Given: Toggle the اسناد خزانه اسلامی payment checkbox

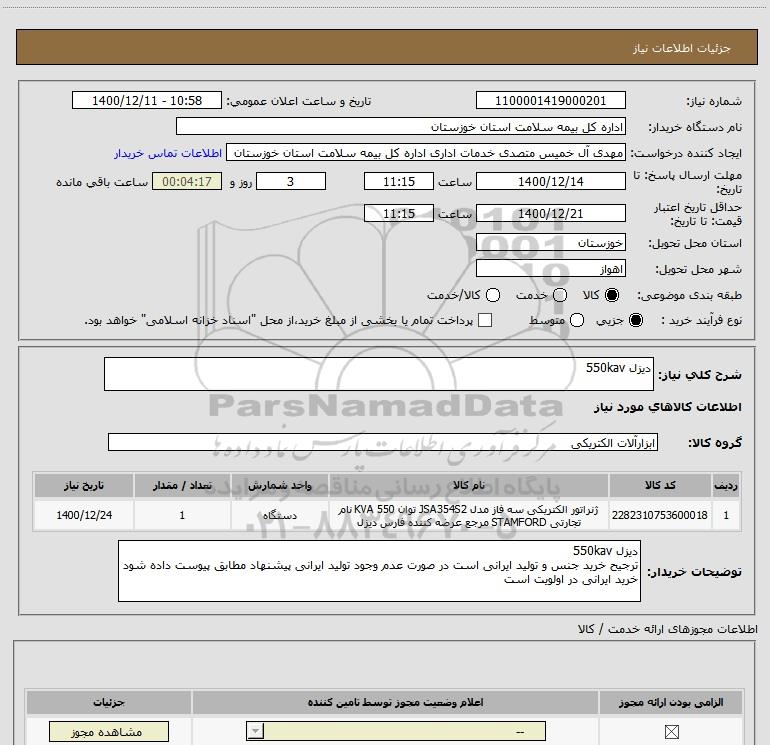Looking at the screenshot, I should 485,320.
